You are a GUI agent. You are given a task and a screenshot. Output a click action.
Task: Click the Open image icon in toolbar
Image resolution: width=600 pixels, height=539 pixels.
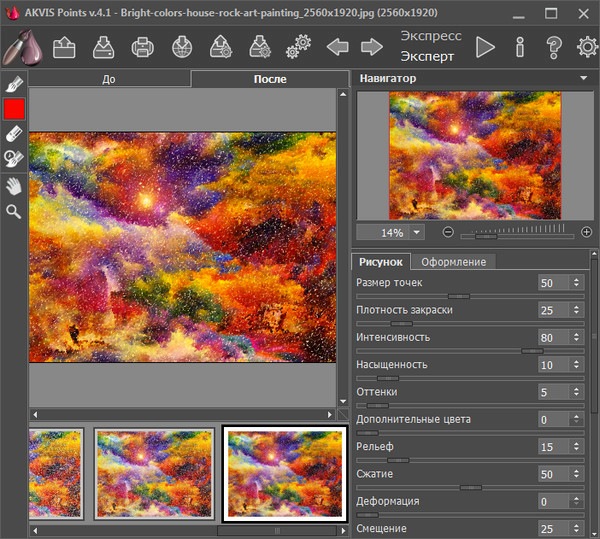click(x=65, y=47)
